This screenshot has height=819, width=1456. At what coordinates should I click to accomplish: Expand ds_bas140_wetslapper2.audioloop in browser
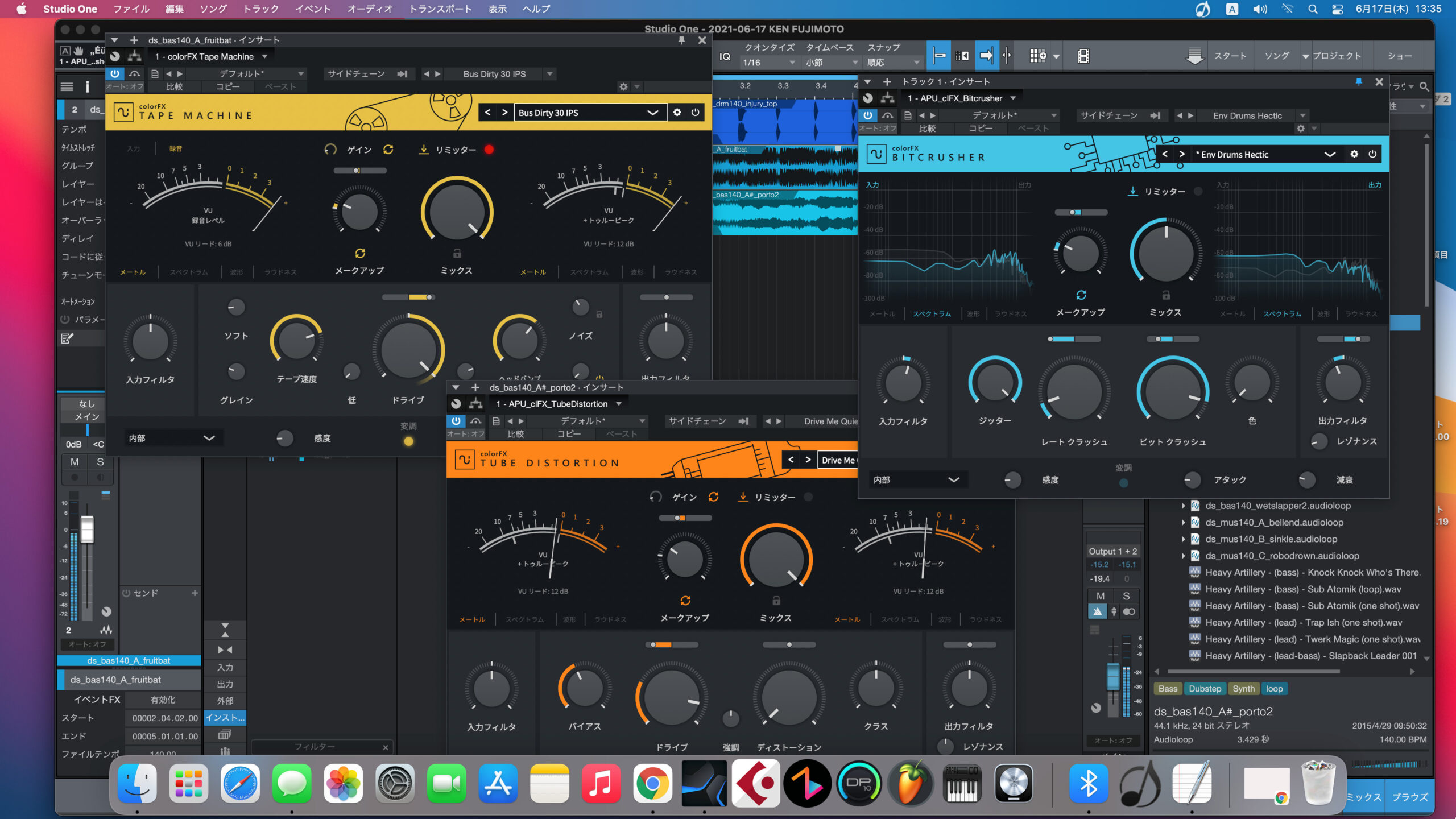point(1183,506)
